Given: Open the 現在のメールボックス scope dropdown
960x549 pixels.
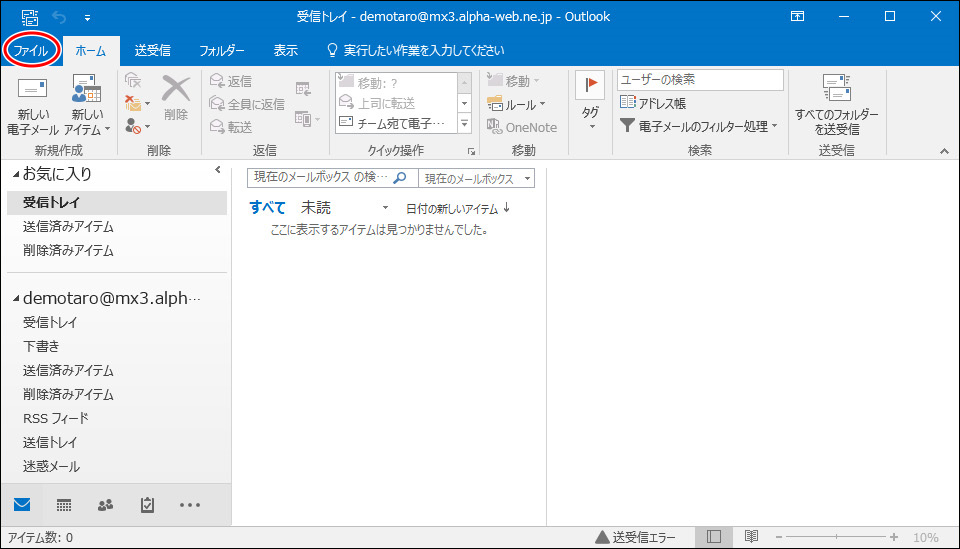Looking at the screenshot, I should click(x=476, y=178).
